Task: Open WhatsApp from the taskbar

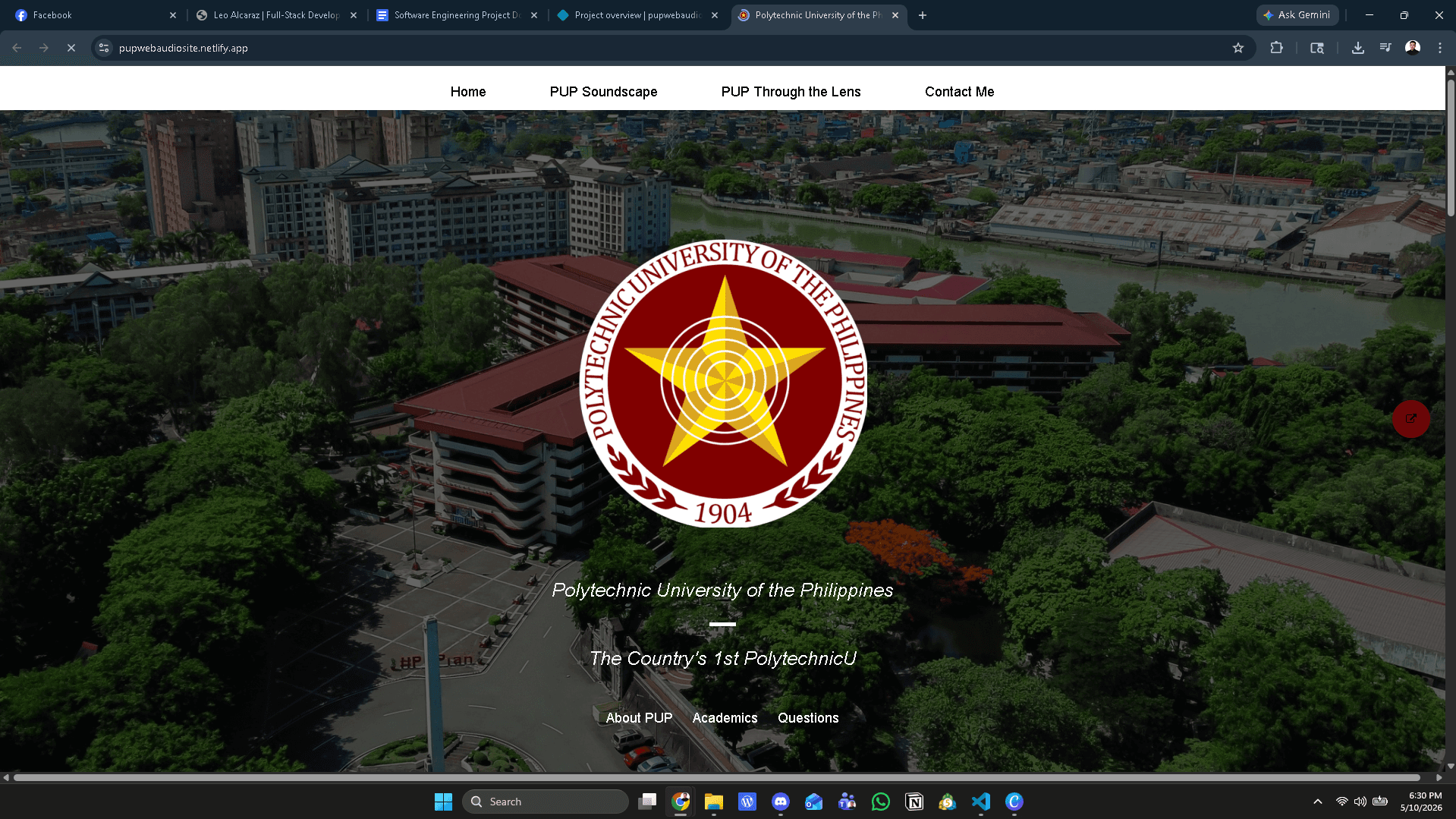Action: click(x=881, y=802)
